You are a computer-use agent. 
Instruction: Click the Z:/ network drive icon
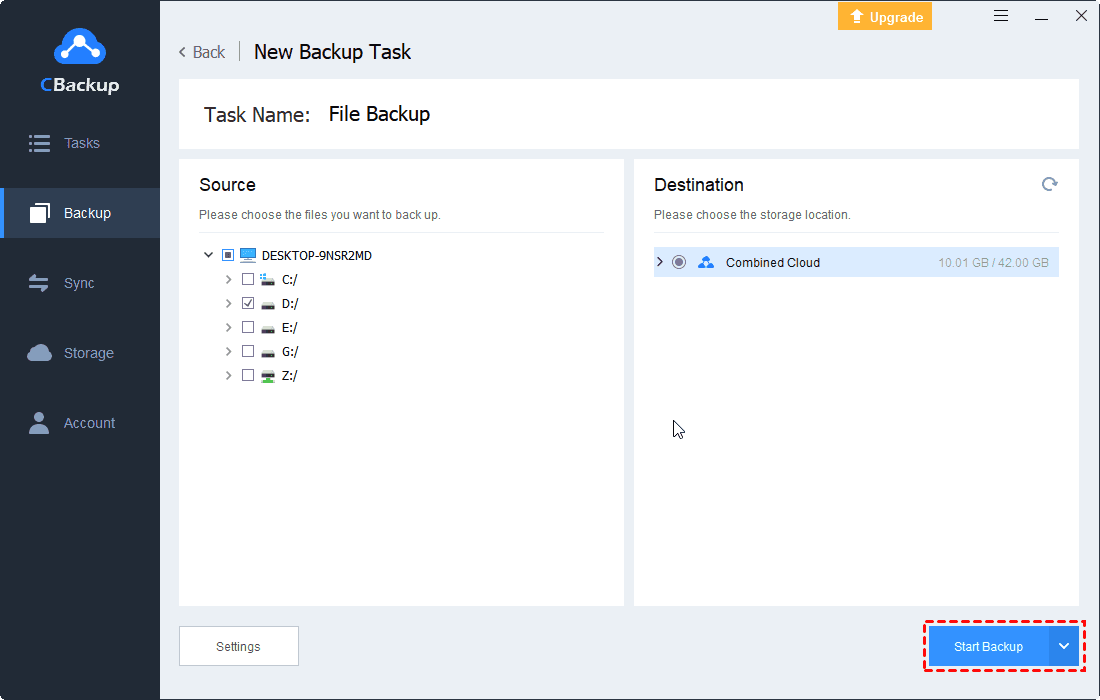click(x=267, y=376)
